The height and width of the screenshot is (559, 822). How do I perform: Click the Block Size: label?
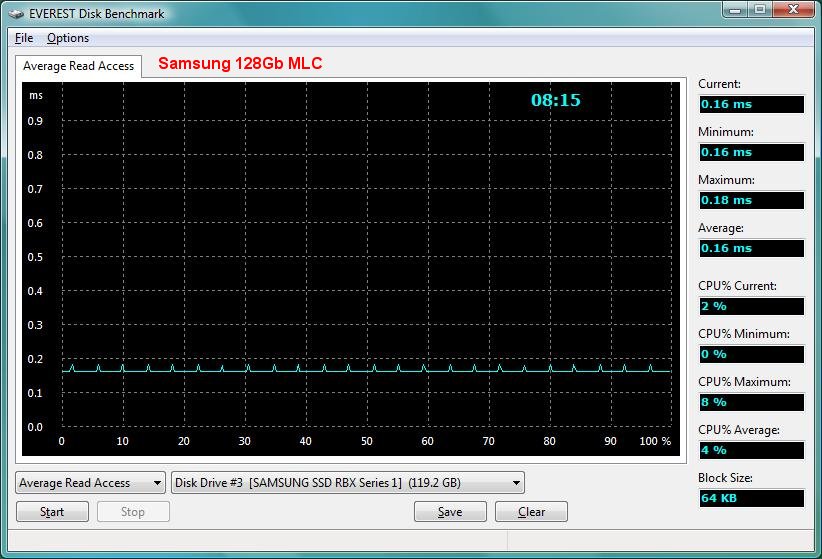pos(725,478)
